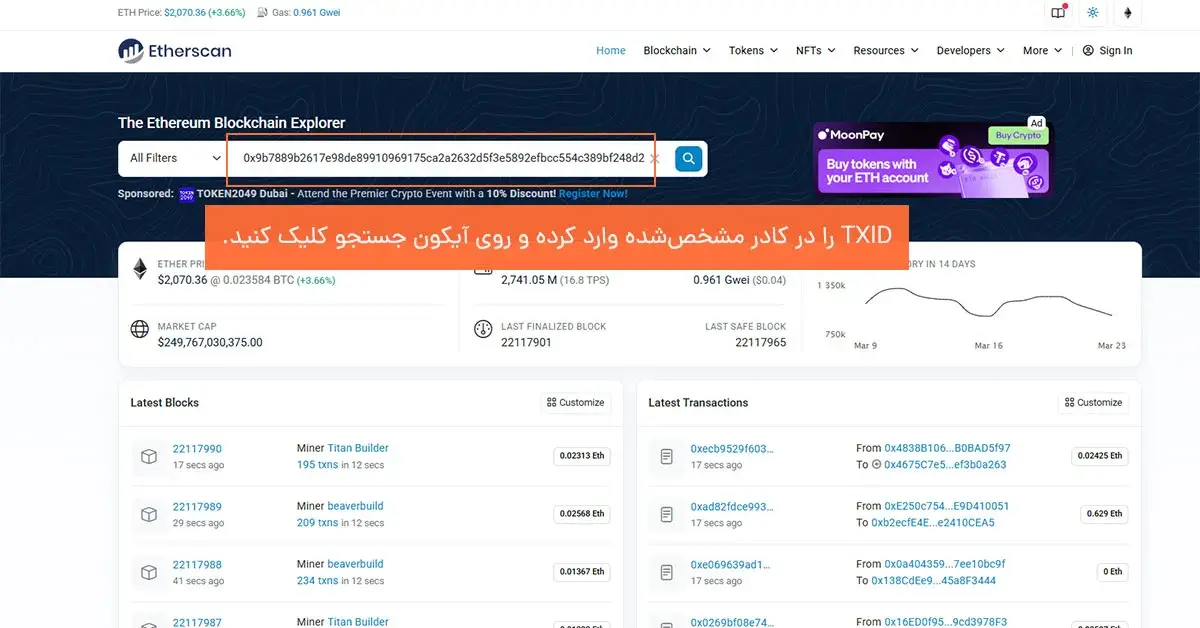The width and height of the screenshot is (1200, 628).
Task: Customize the Latest Transactions panel
Action: tap(1094, 402)
